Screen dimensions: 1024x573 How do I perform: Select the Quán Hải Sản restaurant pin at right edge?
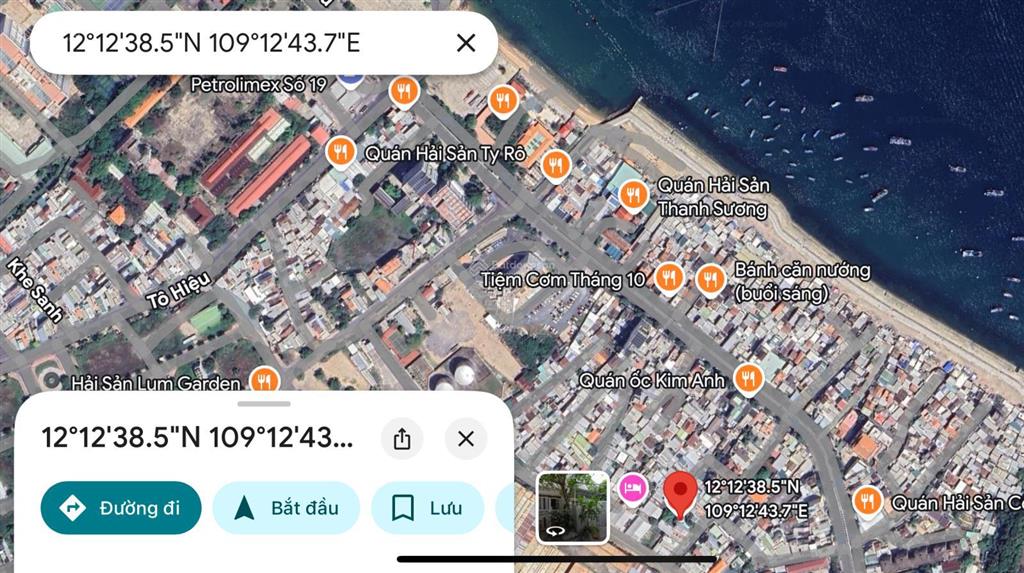tap(867, 502)
